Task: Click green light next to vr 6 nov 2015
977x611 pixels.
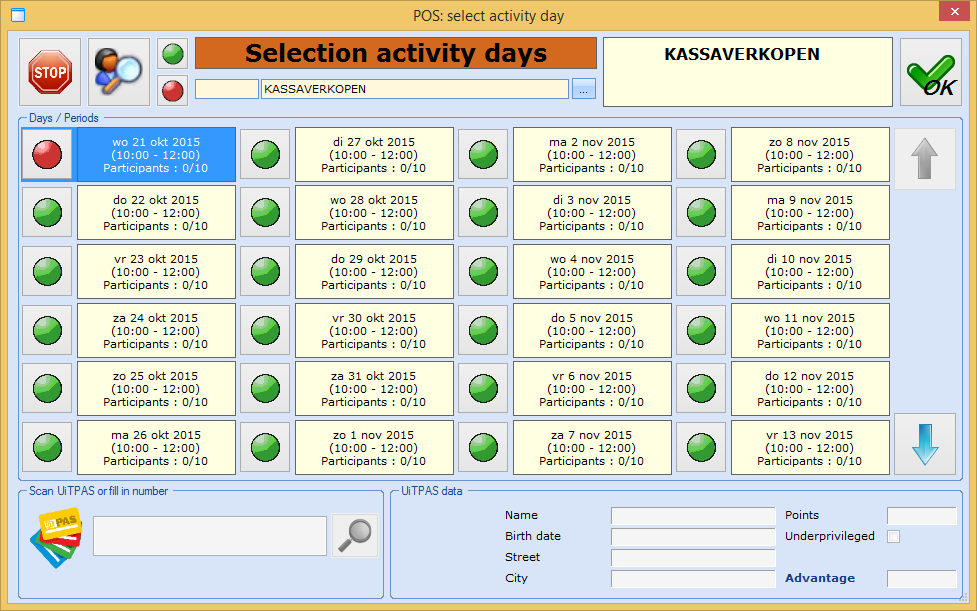Action: tap(484, 389)
